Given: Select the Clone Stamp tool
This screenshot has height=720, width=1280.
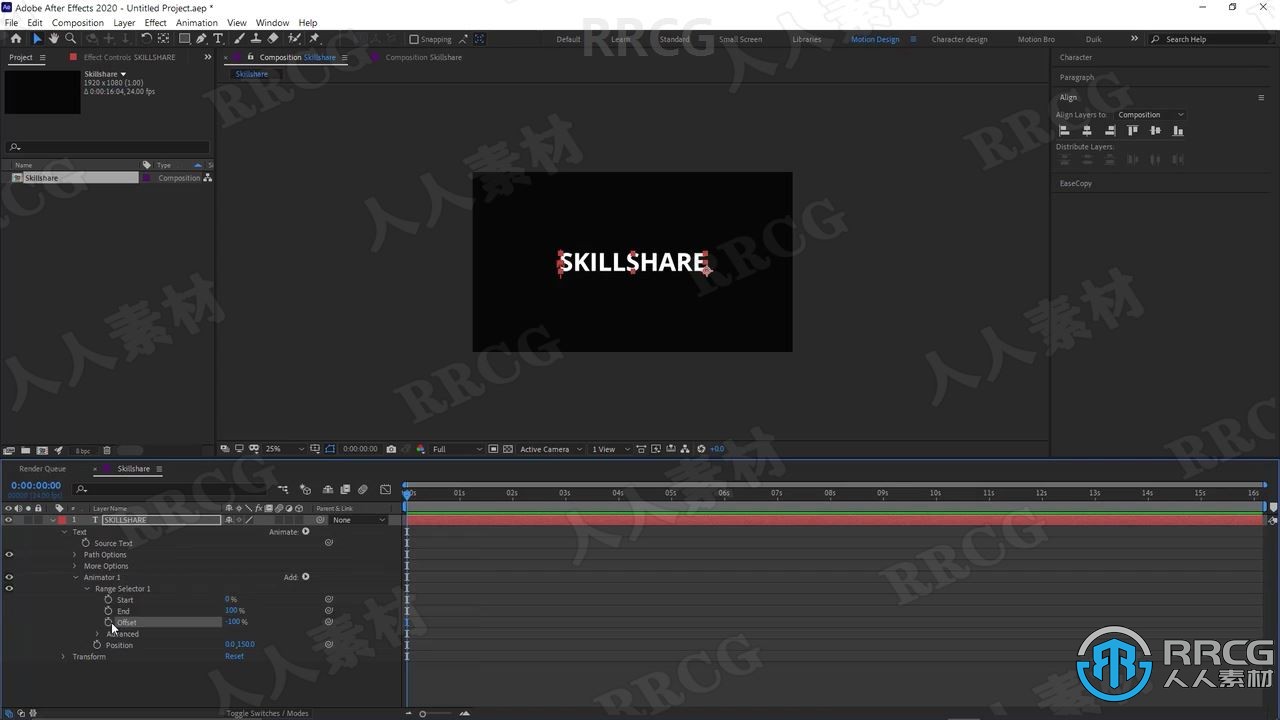Looking at the screenshot, I should coord(256,39).
